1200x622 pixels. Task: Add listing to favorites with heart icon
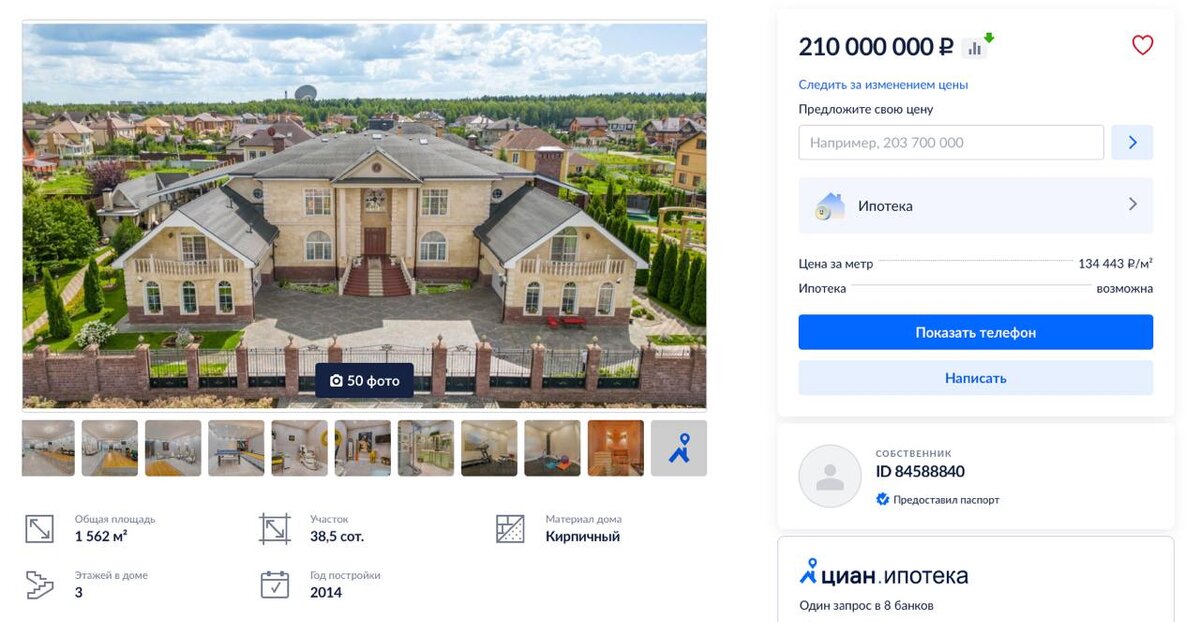pyautogui.click(x=1142, y=45)
